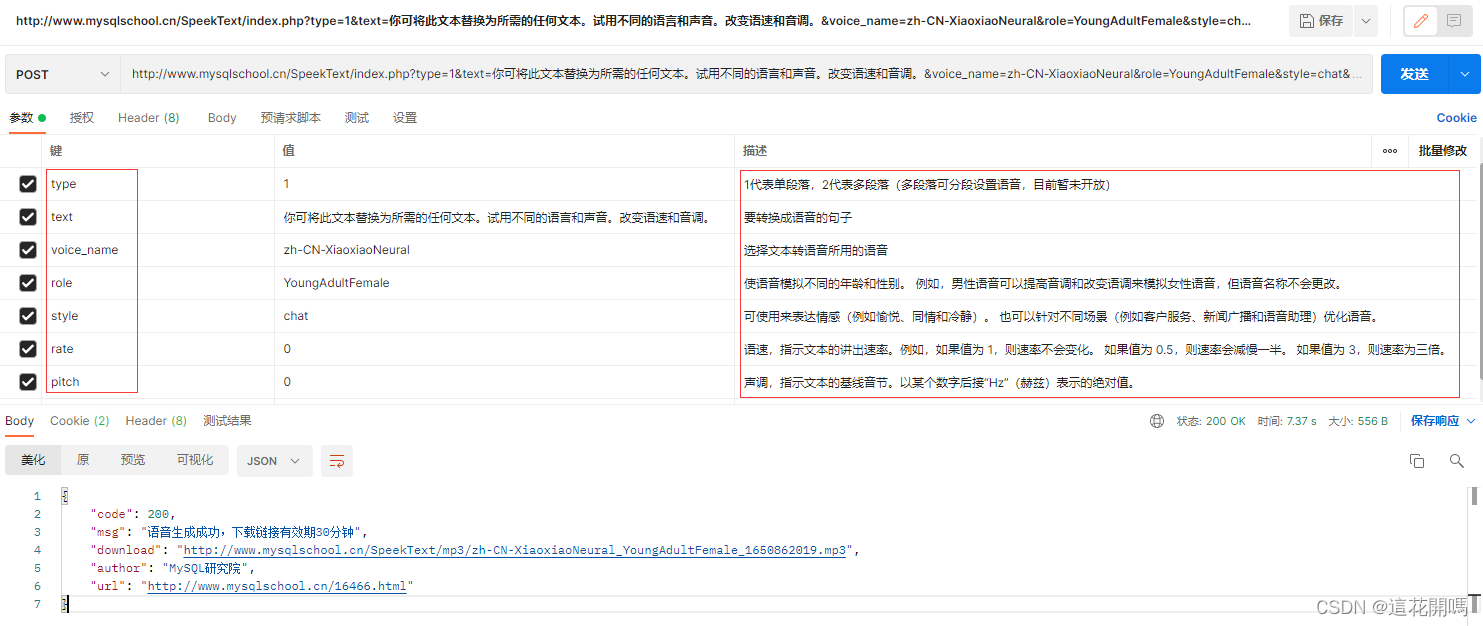Image resolution: width=1483 pixels, height=626 pixels.
Task: Click the text parameter value cell
Action: coord(504,217)
